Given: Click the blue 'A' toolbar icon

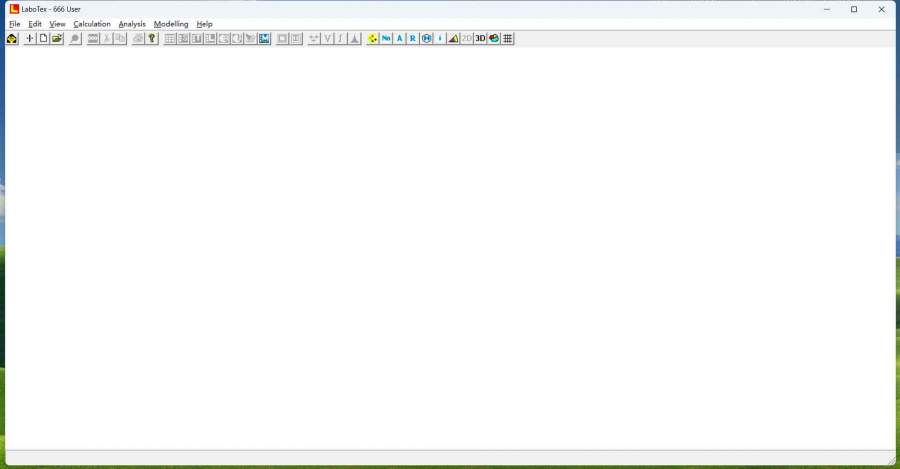Looking at the screenshot, I should pyautogui.click(x=399, y=38).
